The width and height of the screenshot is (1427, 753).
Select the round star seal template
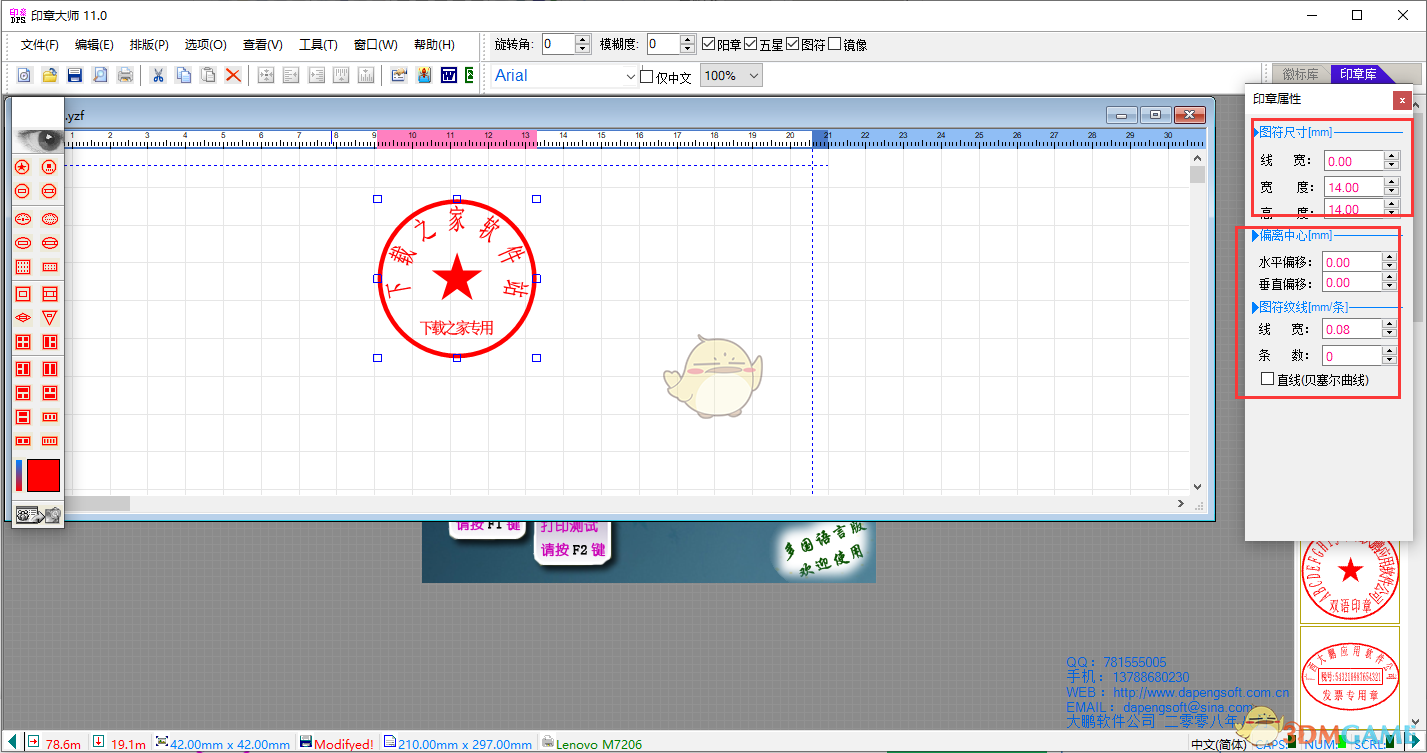[22, 166]
